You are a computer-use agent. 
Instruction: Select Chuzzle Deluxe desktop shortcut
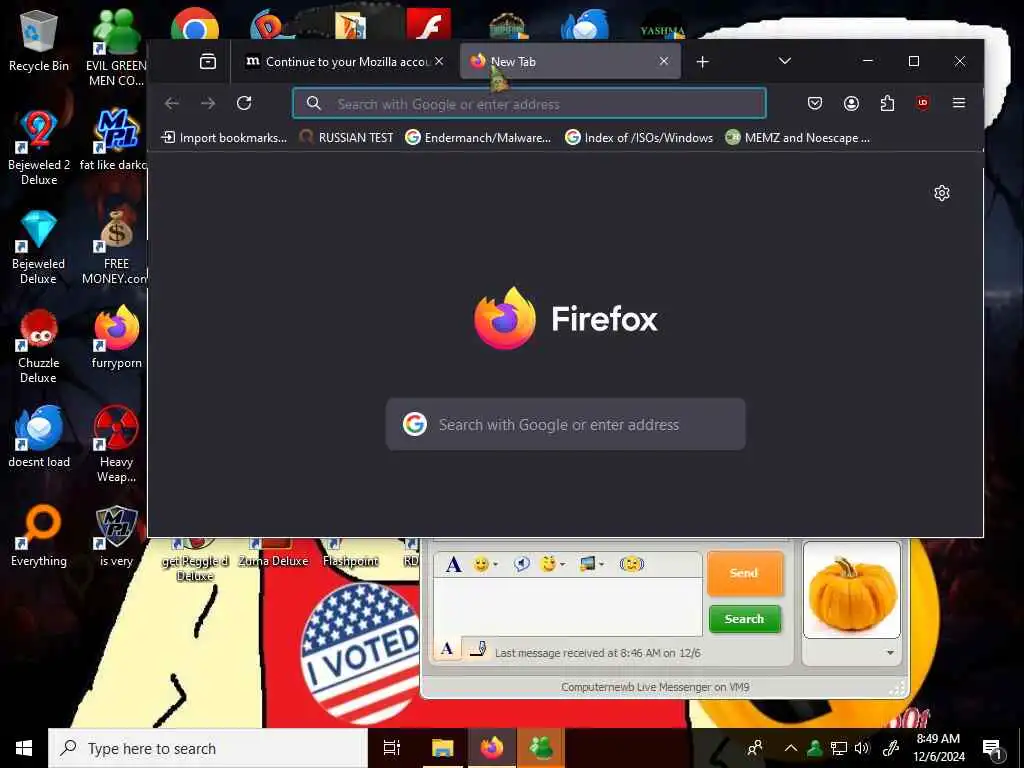point(39,346)
